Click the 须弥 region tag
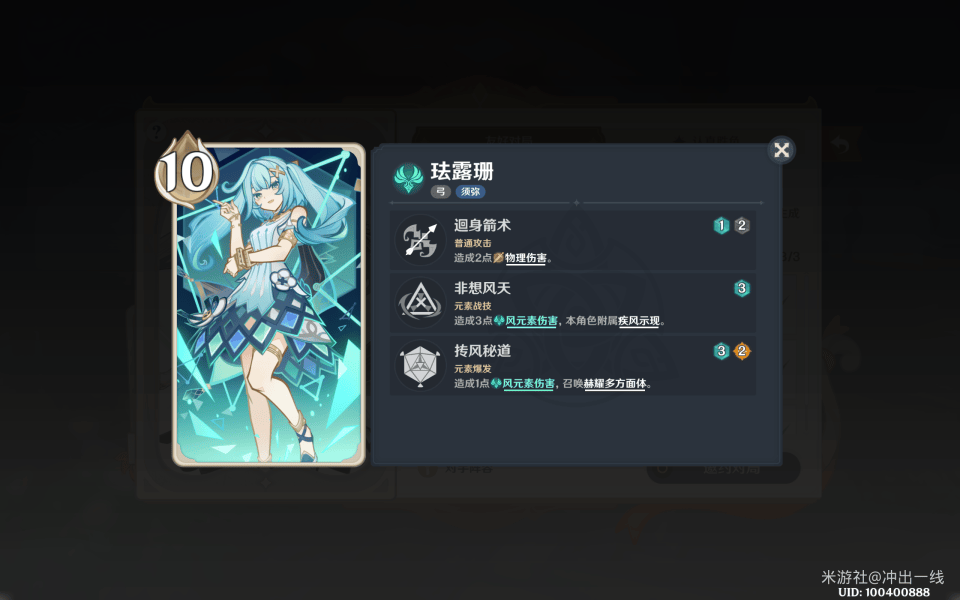 [470, 192]
